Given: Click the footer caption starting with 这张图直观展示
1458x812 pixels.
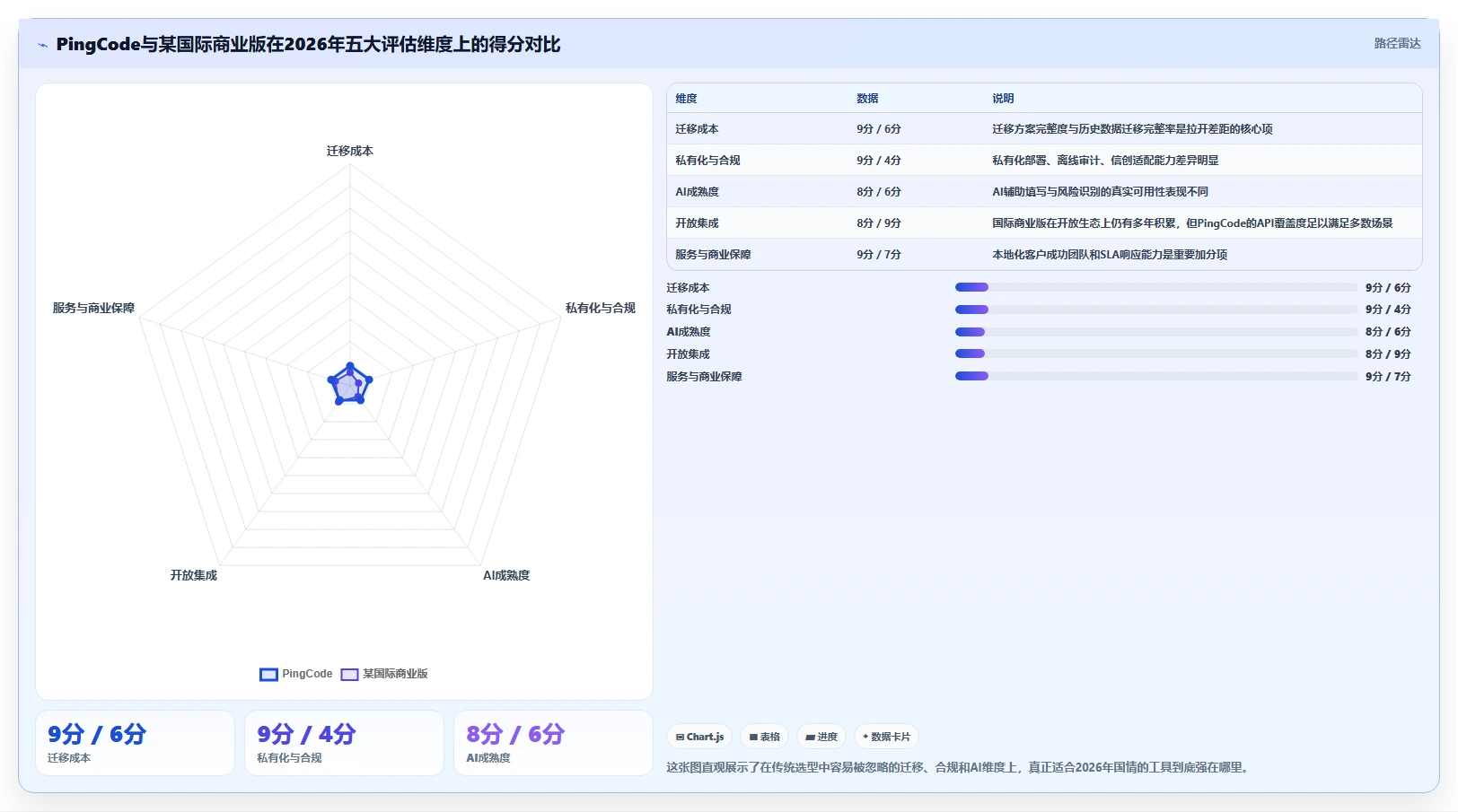Looking at the screenshot, I should (x=960, y=767).
